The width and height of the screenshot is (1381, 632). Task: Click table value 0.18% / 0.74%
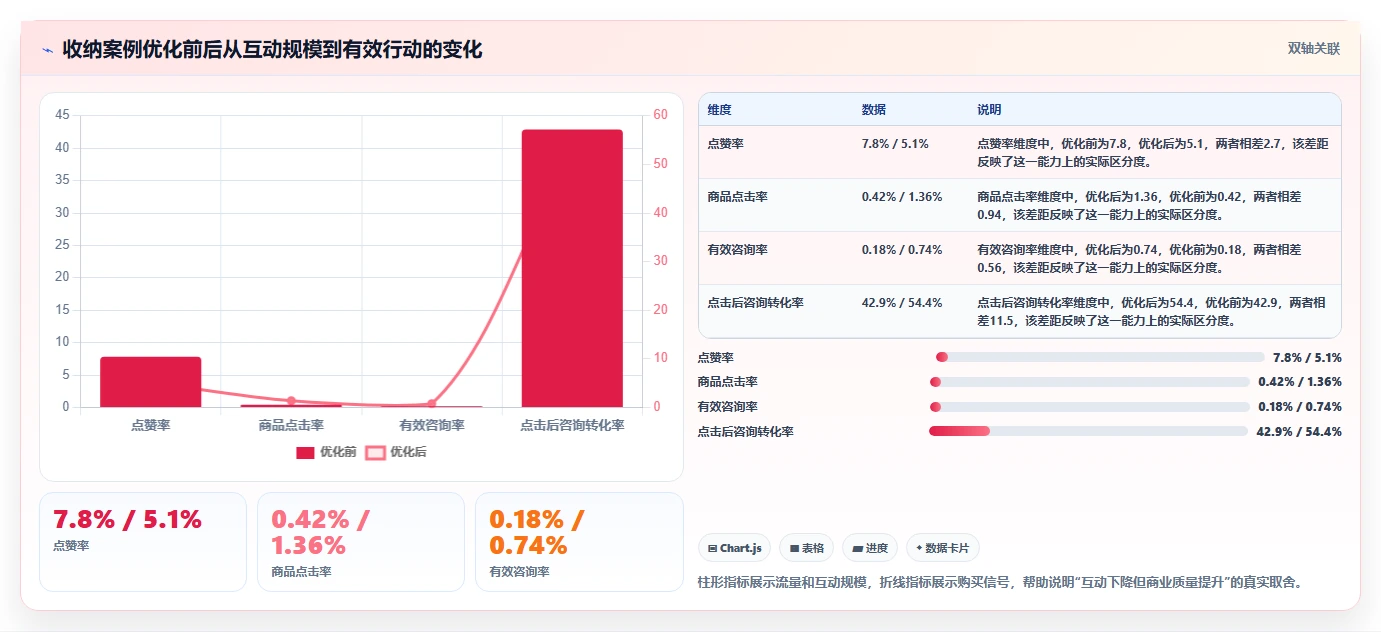tap(902, 250)
